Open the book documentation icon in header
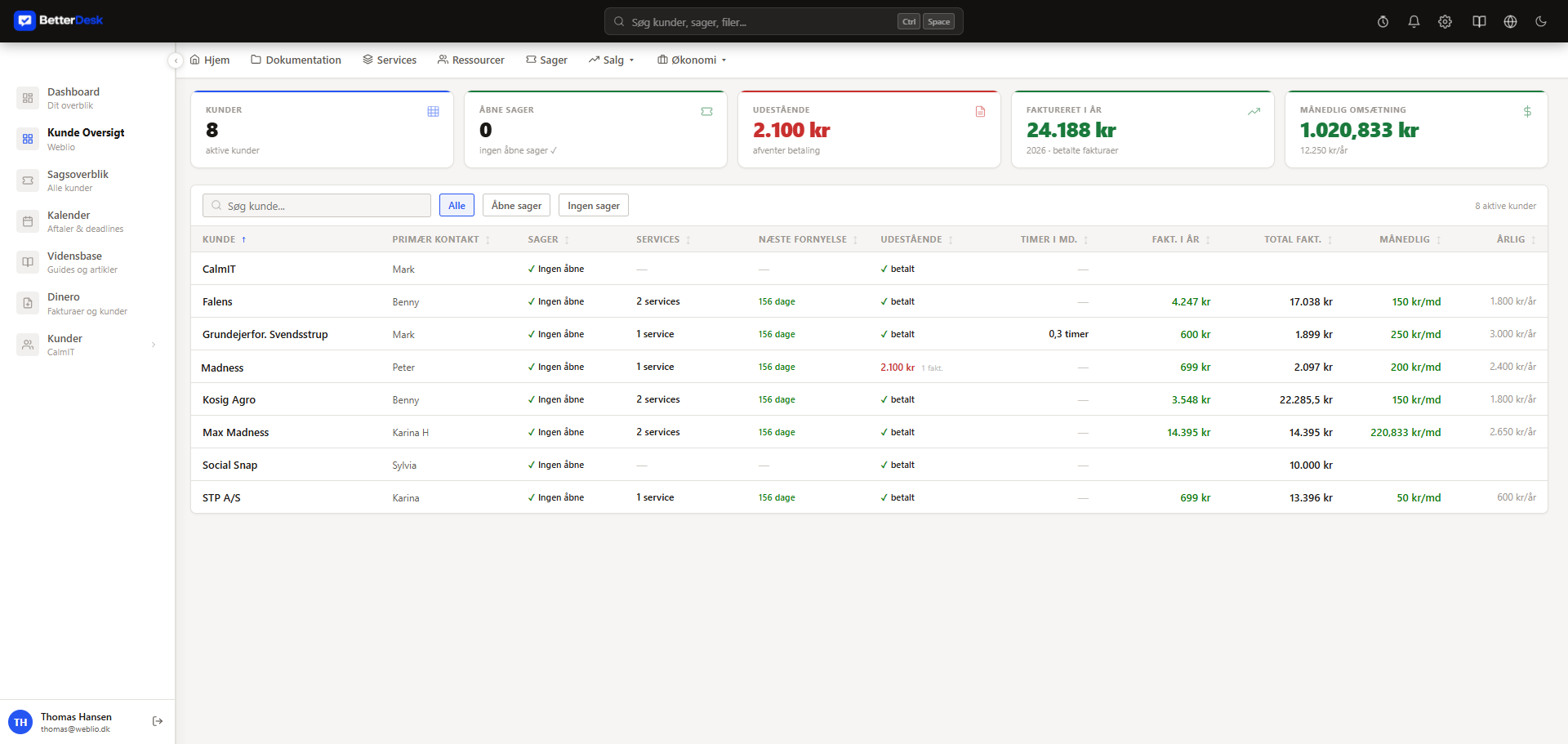 pos(1479,22)
